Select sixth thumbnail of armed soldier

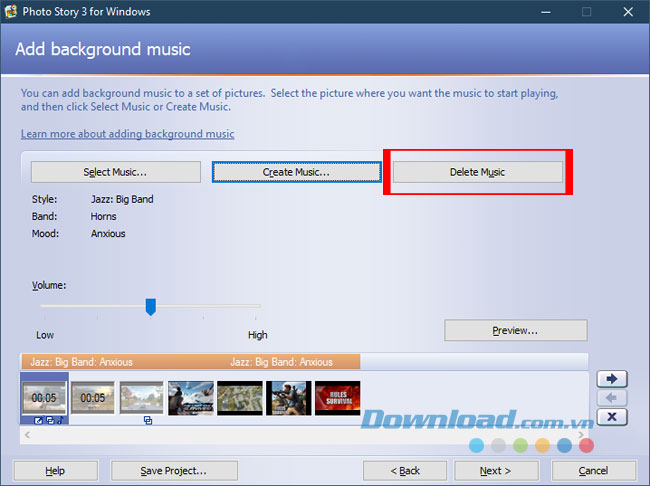289,398
